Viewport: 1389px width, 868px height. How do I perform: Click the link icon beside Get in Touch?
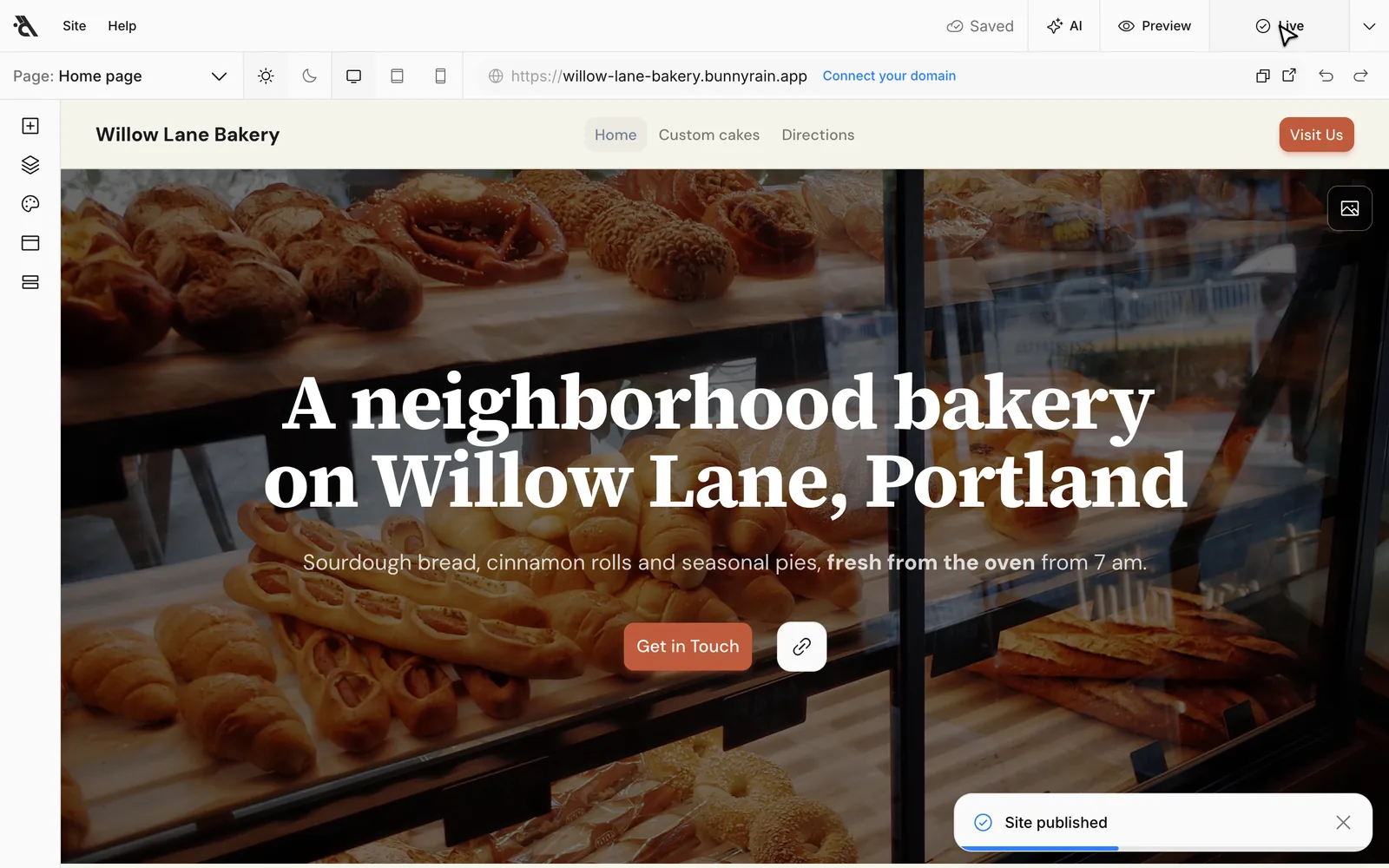[801, 647]
